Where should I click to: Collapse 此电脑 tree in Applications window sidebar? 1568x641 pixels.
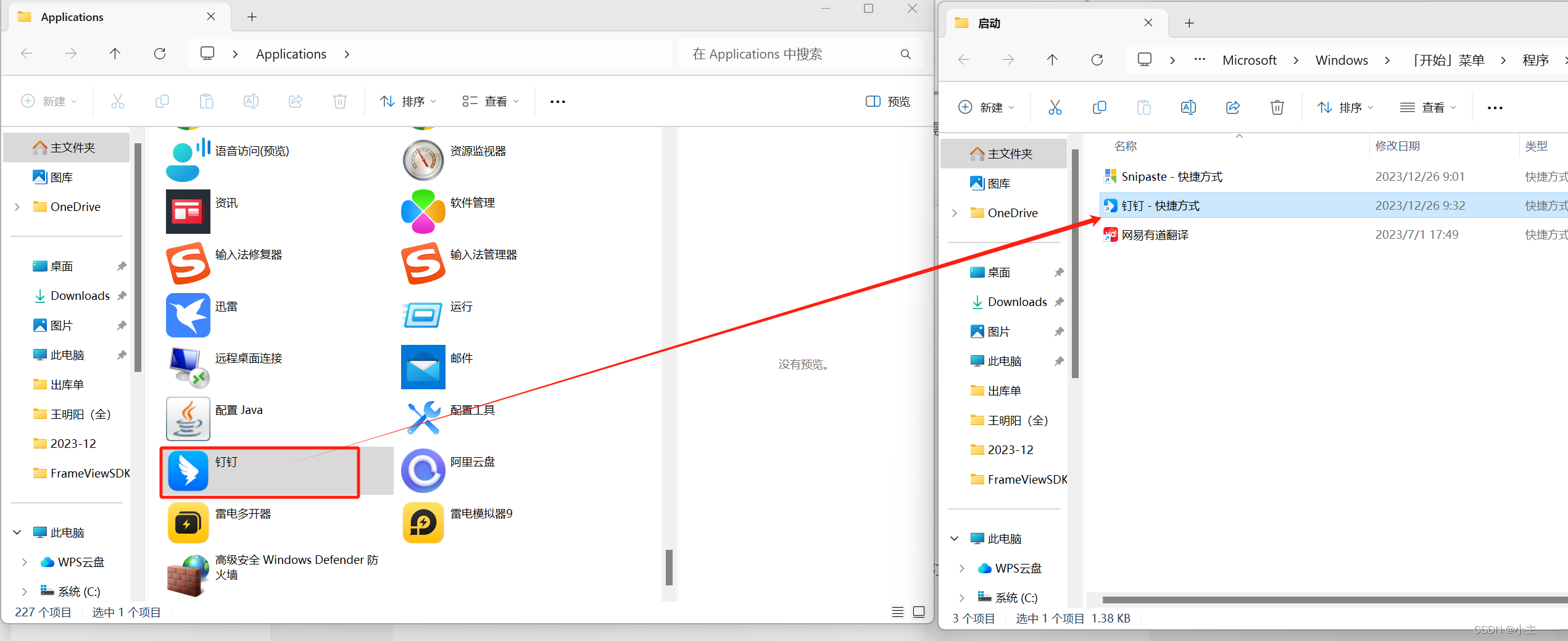pyautogui.click(x=17, y=532)
